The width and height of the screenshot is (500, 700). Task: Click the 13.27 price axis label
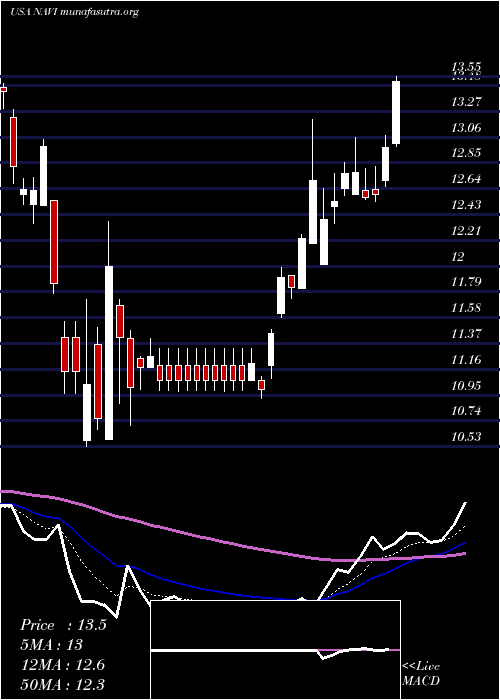pos(466,102)
